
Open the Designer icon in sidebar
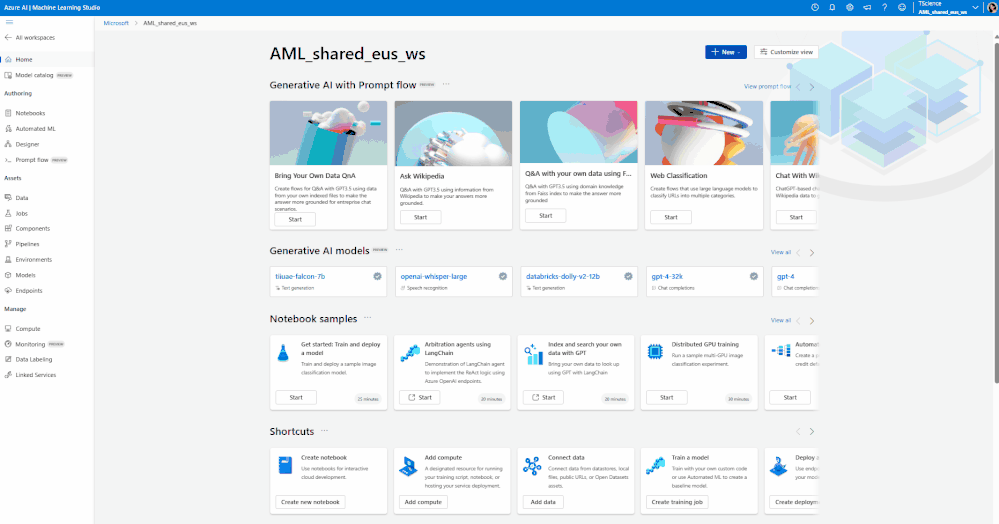click(8, 144)
